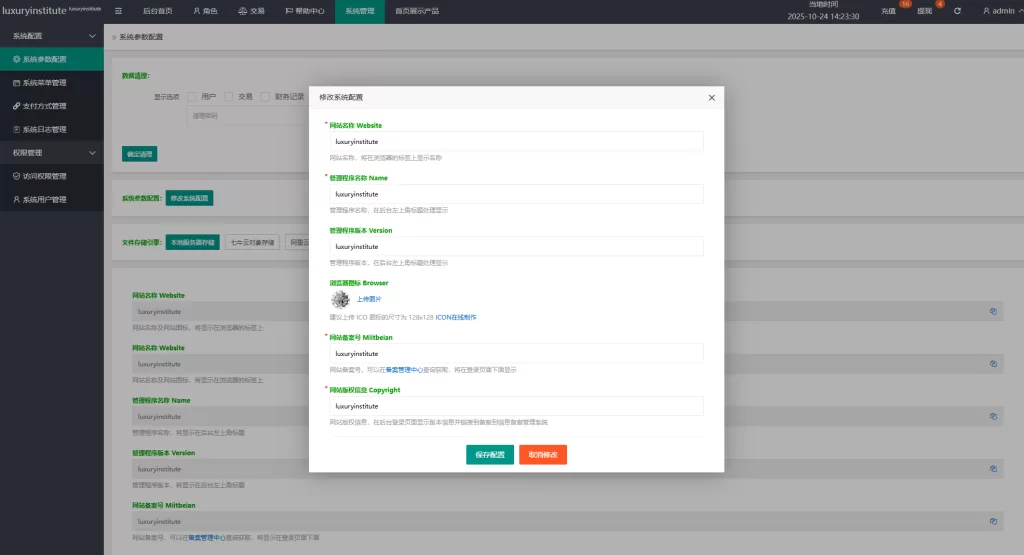Click the 保存配置 button
Image resolution: width=1024 pixels, height=555 pixels.
(x=490, y=455)
